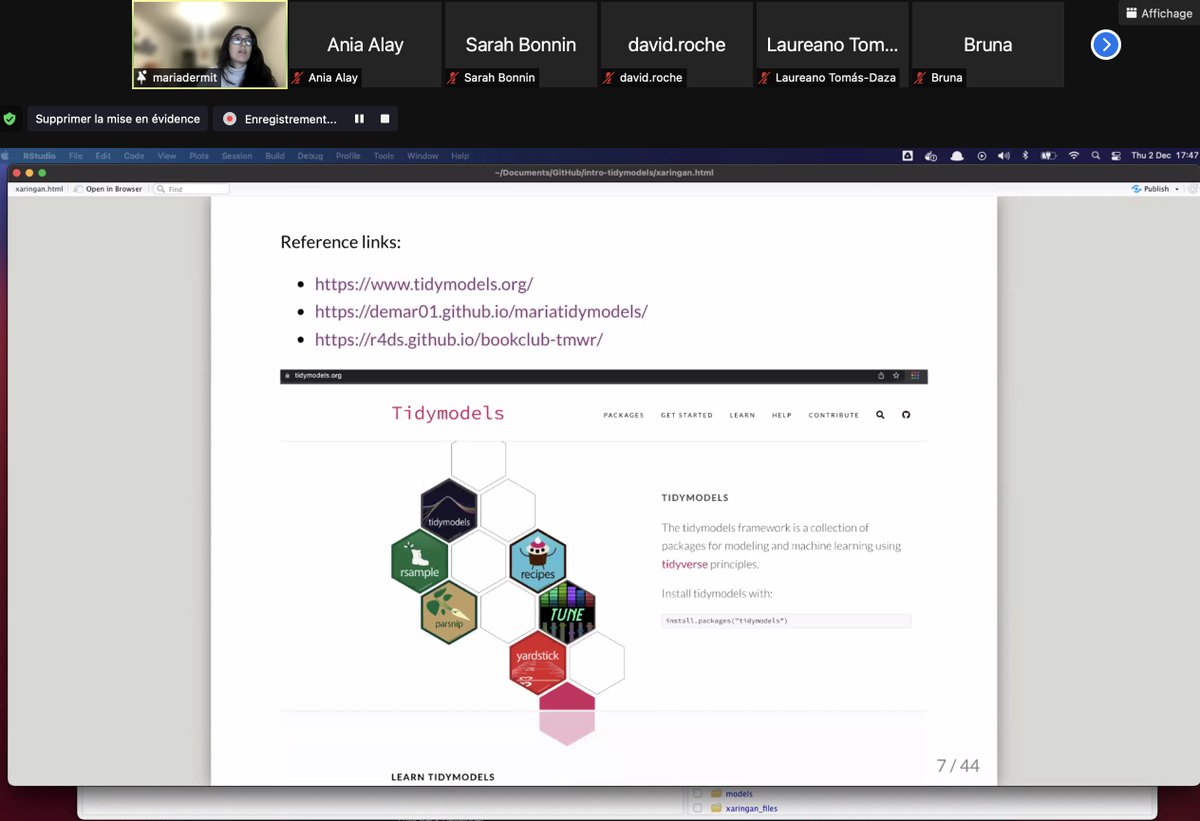Open the Debug menu
The width and height of the screenshot is (1200, 821).
pos(310,156)
